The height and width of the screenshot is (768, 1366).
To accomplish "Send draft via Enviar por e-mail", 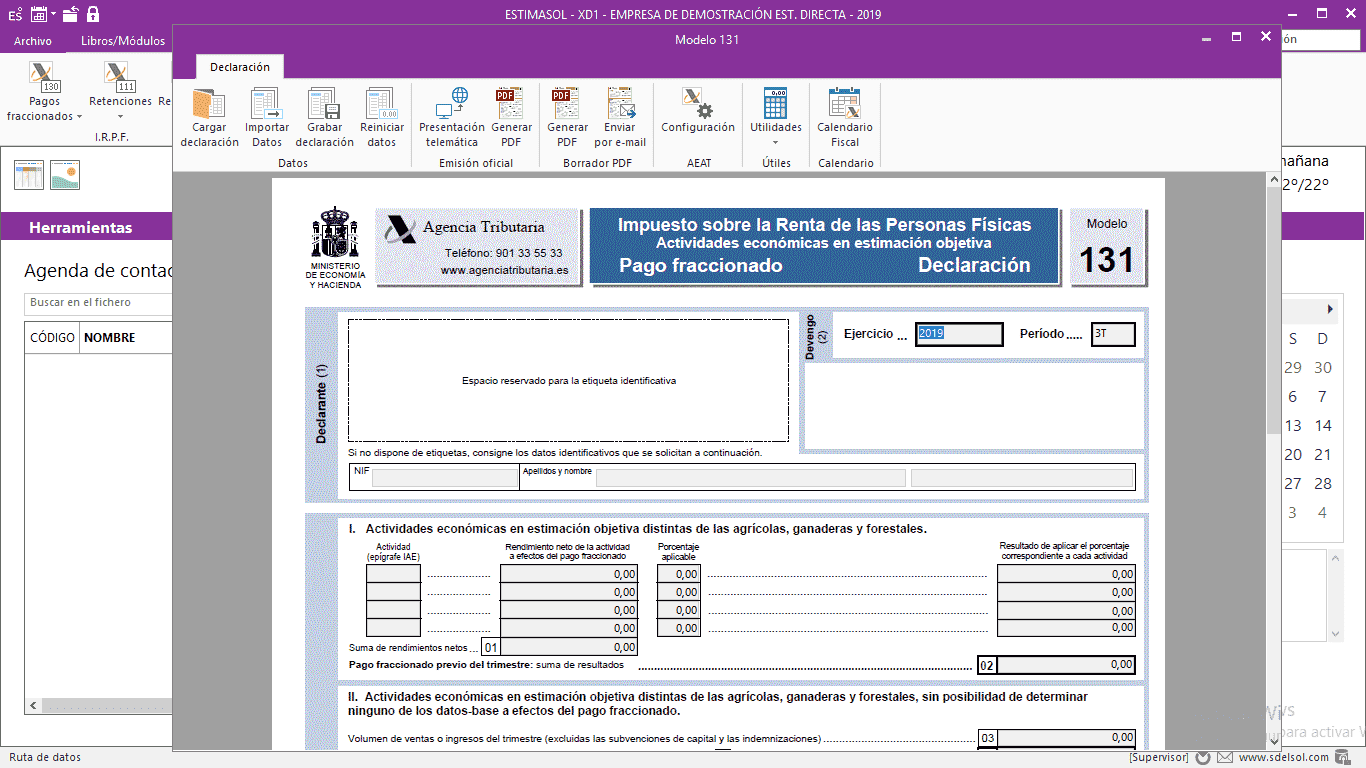I will click(x=620, y=118).
